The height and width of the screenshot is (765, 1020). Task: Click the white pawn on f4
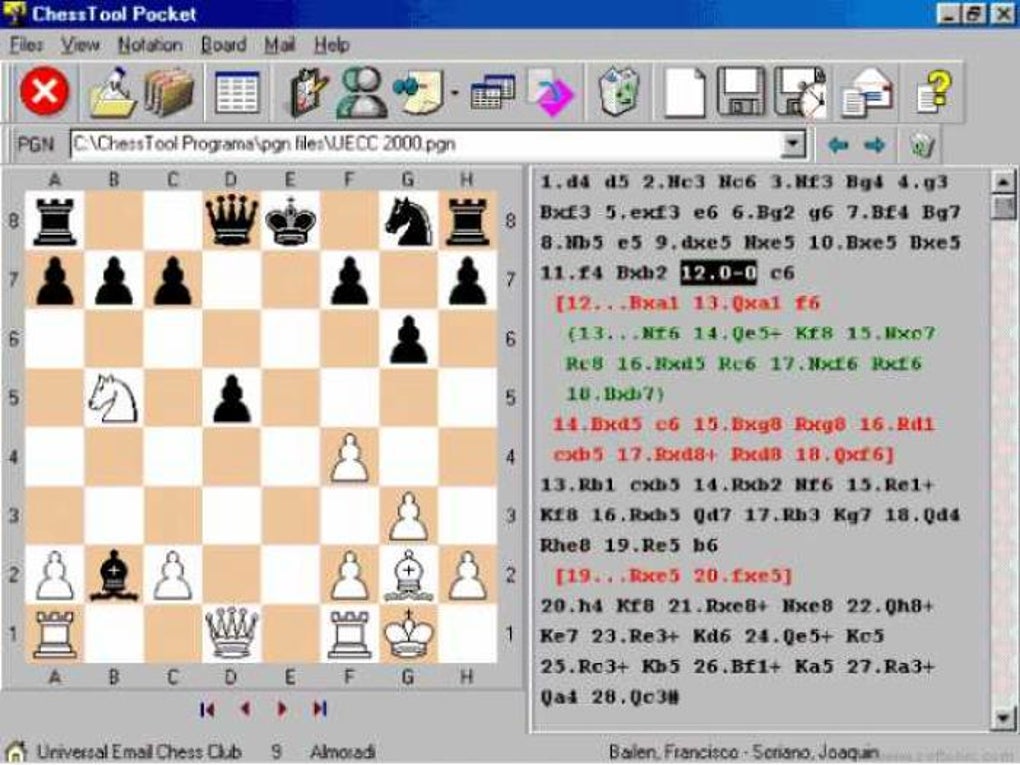(349, 457)
